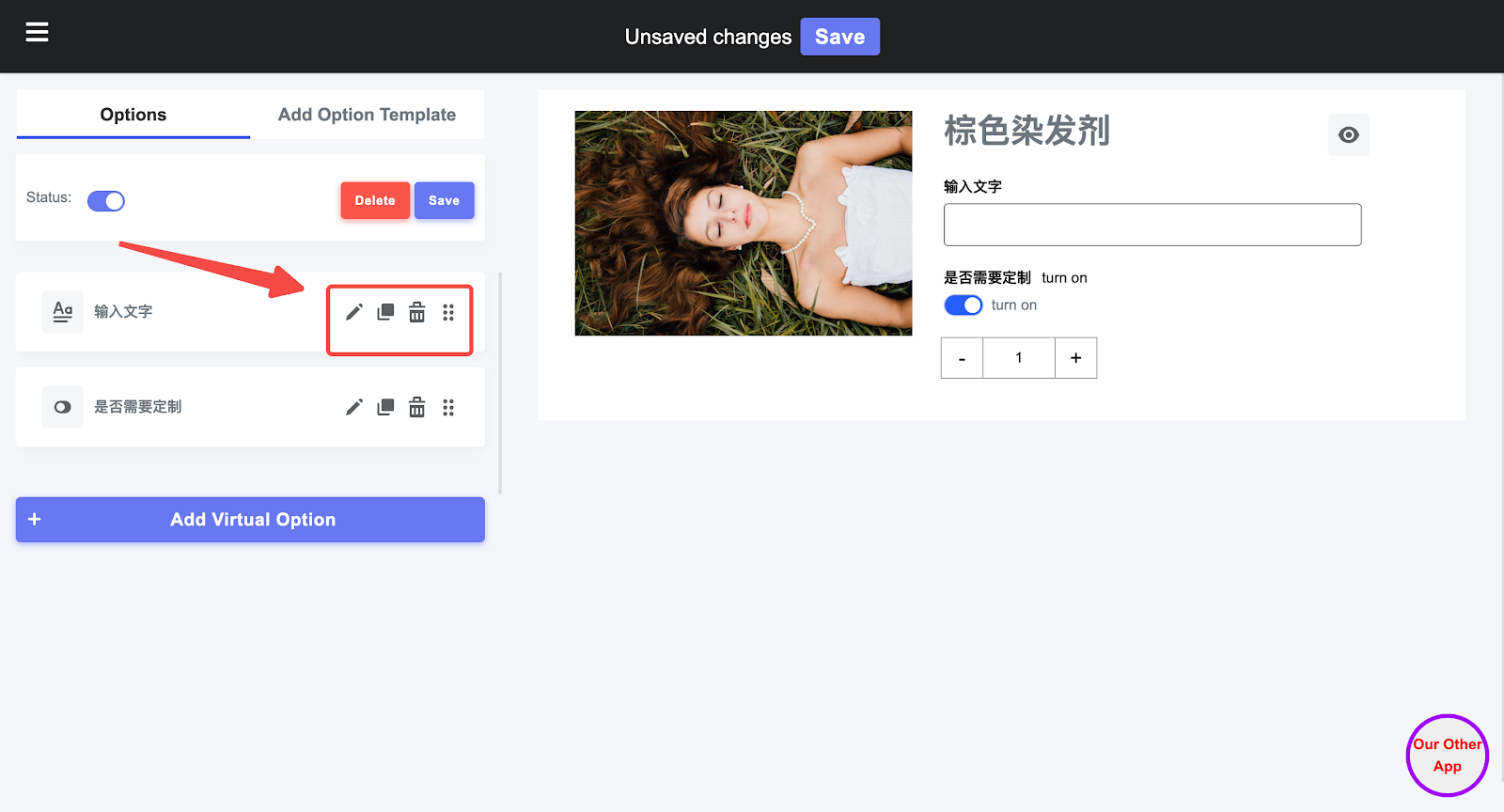Decrease quantity with minus button

coord(962,358)
